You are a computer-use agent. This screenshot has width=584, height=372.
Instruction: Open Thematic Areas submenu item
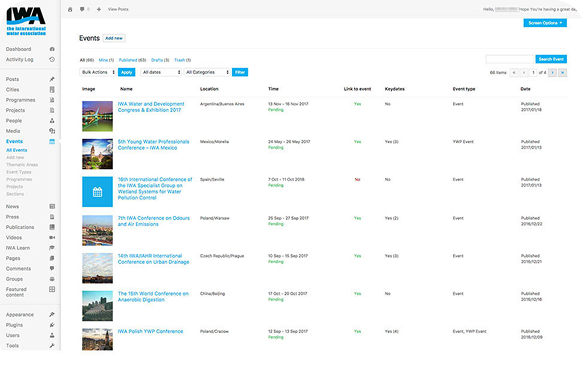(22, 165)
